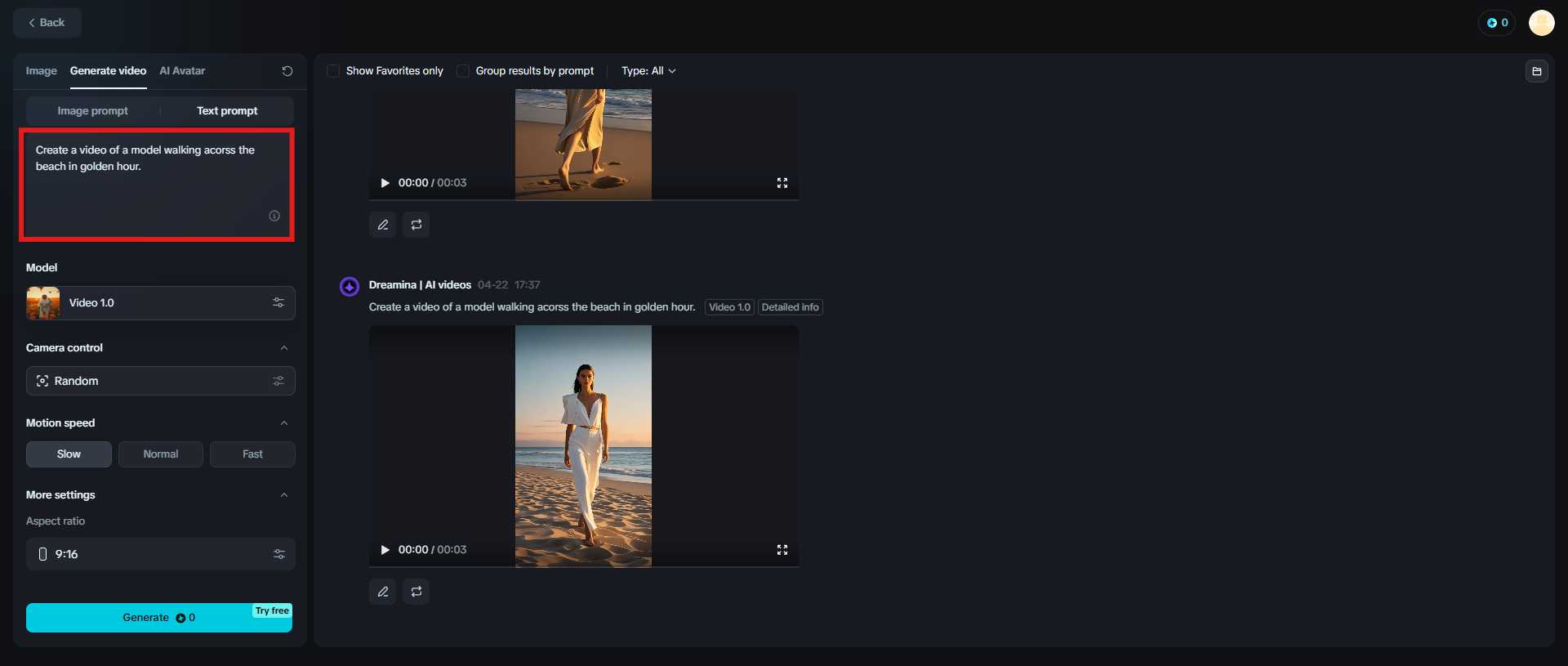Image resolution: width=1568 pixels, height=666 pixels.
Task: Seek in the upper video progress bar
Action: [x=584, y=199]
